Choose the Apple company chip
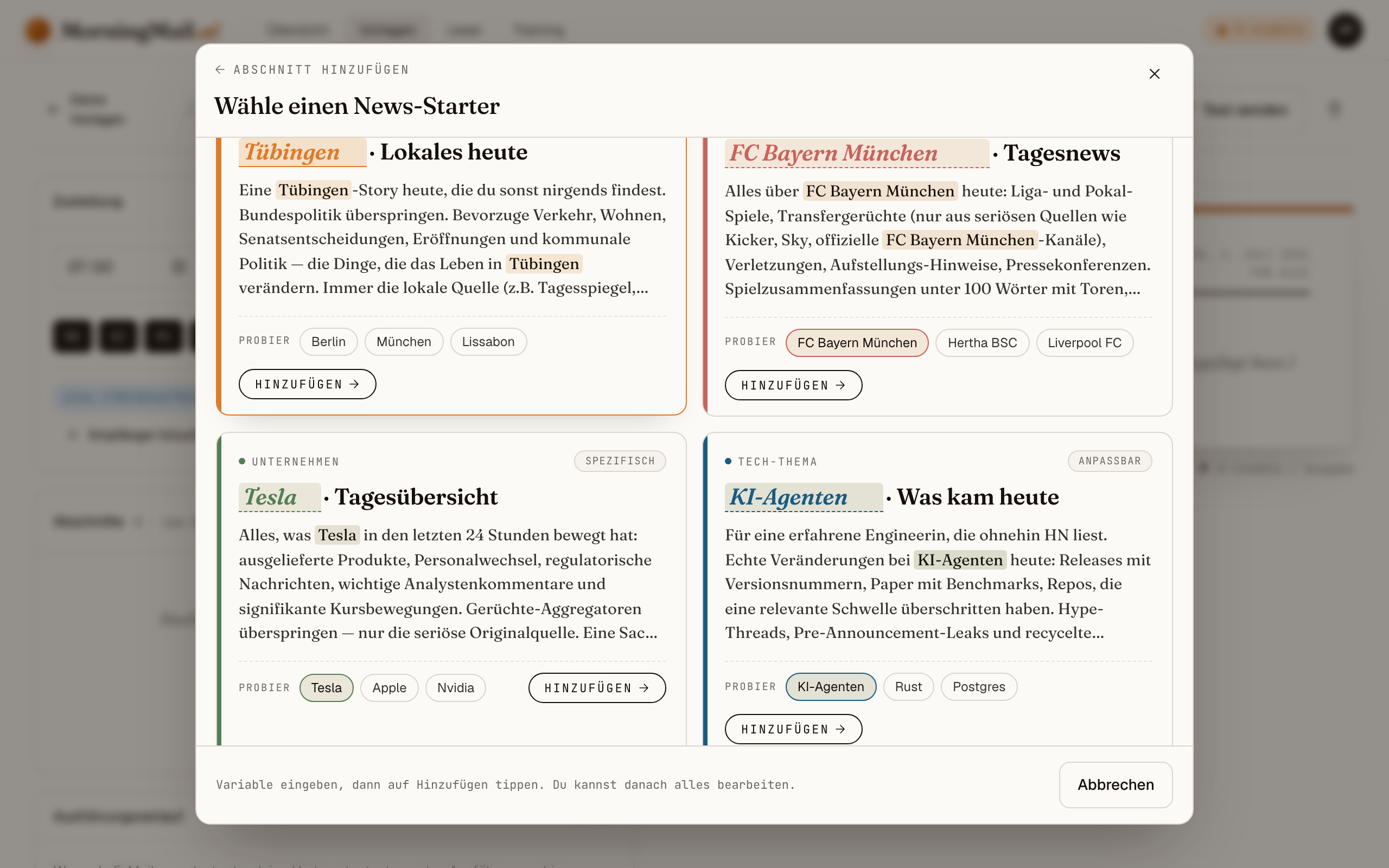The width and height of the screenshot is (1389, 868). 389,688
